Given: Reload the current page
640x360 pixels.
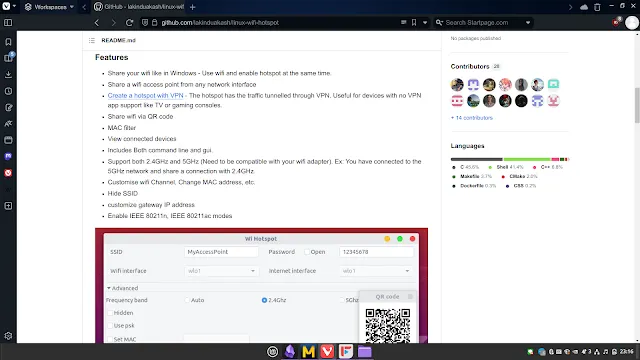Looking at the screenshot, I should coord(129,22).
